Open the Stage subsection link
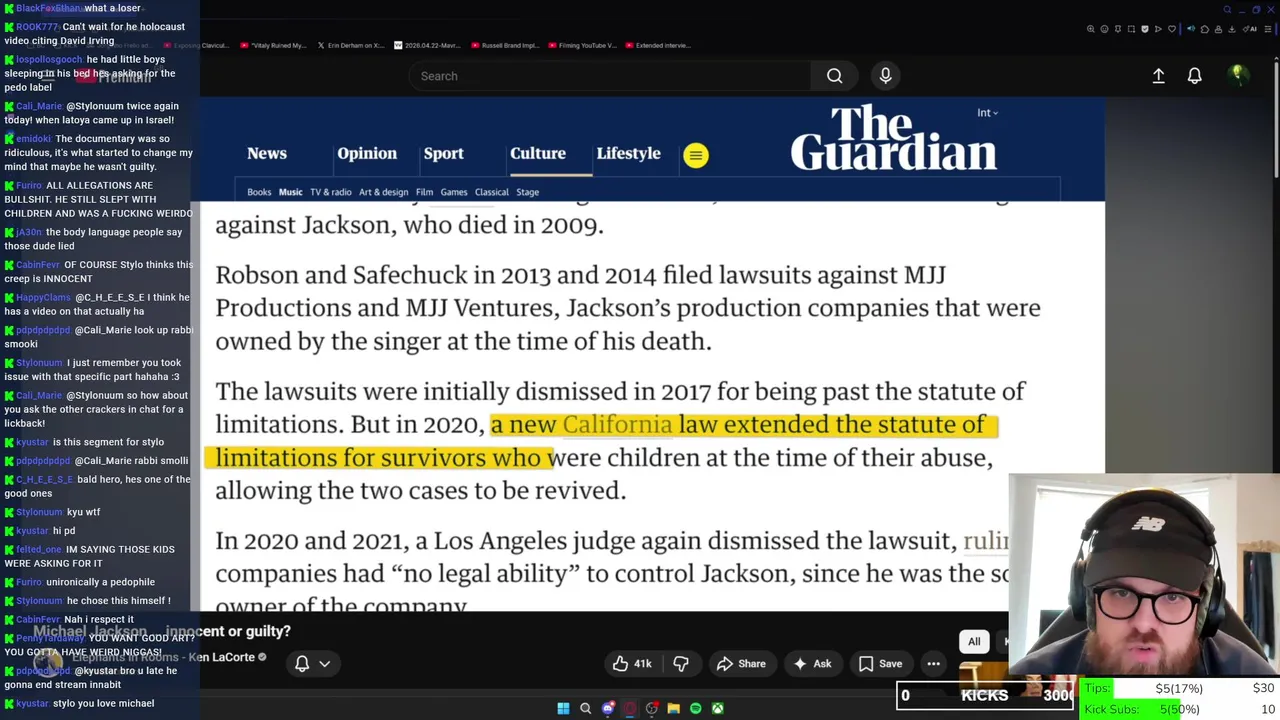The image size is (1280, 720). [x=527, y=192]
